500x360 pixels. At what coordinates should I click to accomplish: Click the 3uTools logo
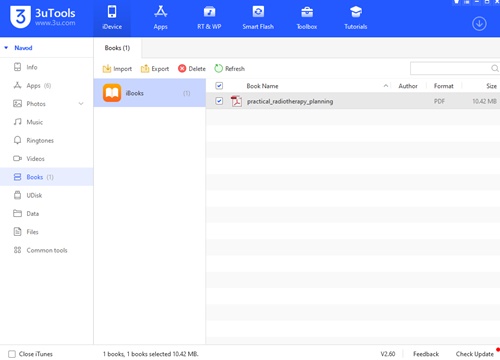click(20, 17)
